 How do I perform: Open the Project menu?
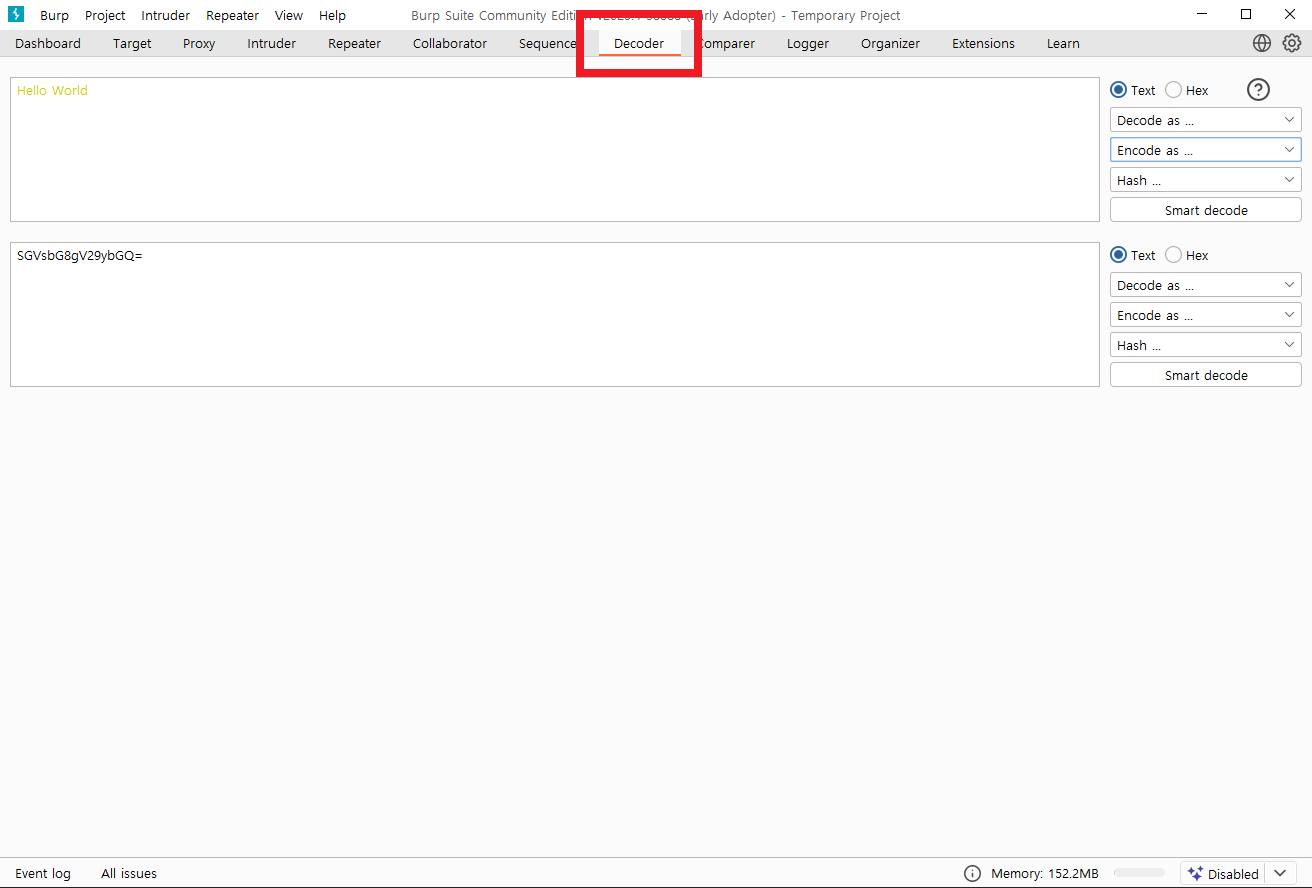pyautogui.click(x=105, y=15)
